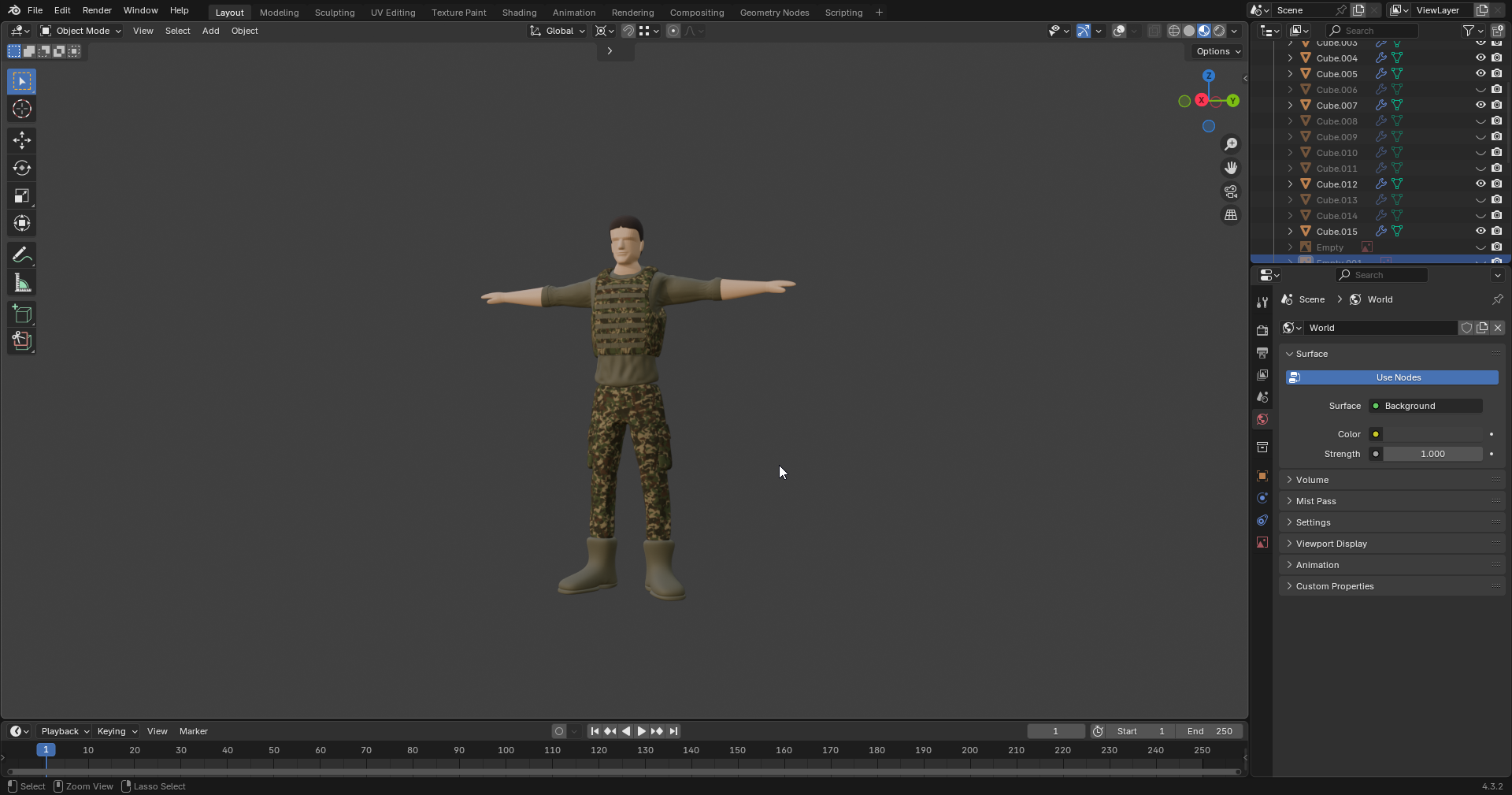1512x795 pixels.
Task: Hide Cube.007 in the outliner
Action: tap(1480, 105)
